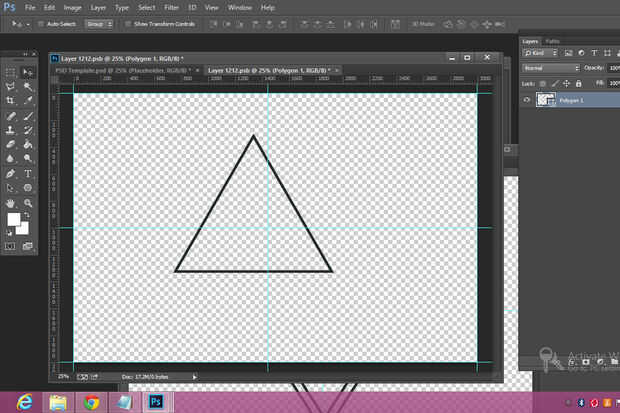Filter layers by shape layers icon
Screen dimensions: 620x413
pos(607,53)
